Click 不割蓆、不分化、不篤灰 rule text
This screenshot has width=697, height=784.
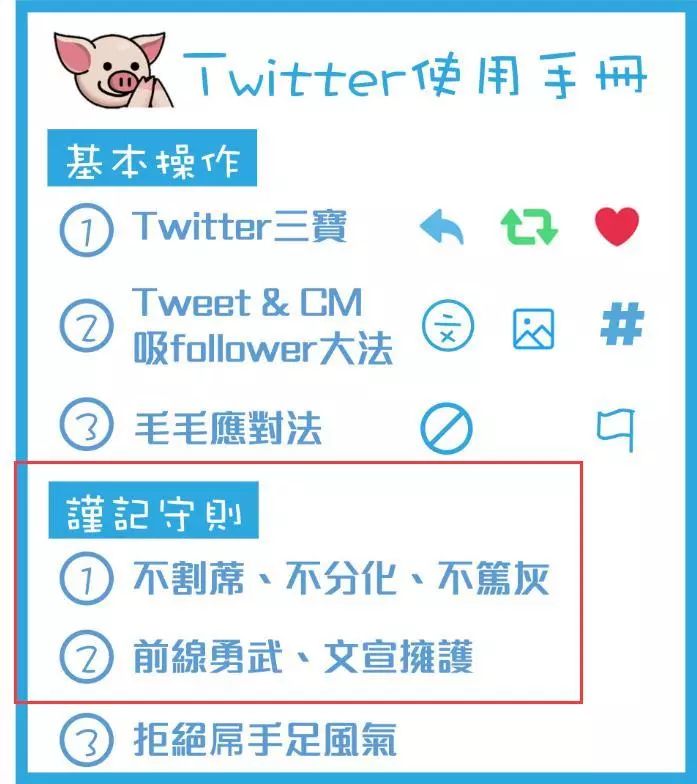(x=342, y=578)
